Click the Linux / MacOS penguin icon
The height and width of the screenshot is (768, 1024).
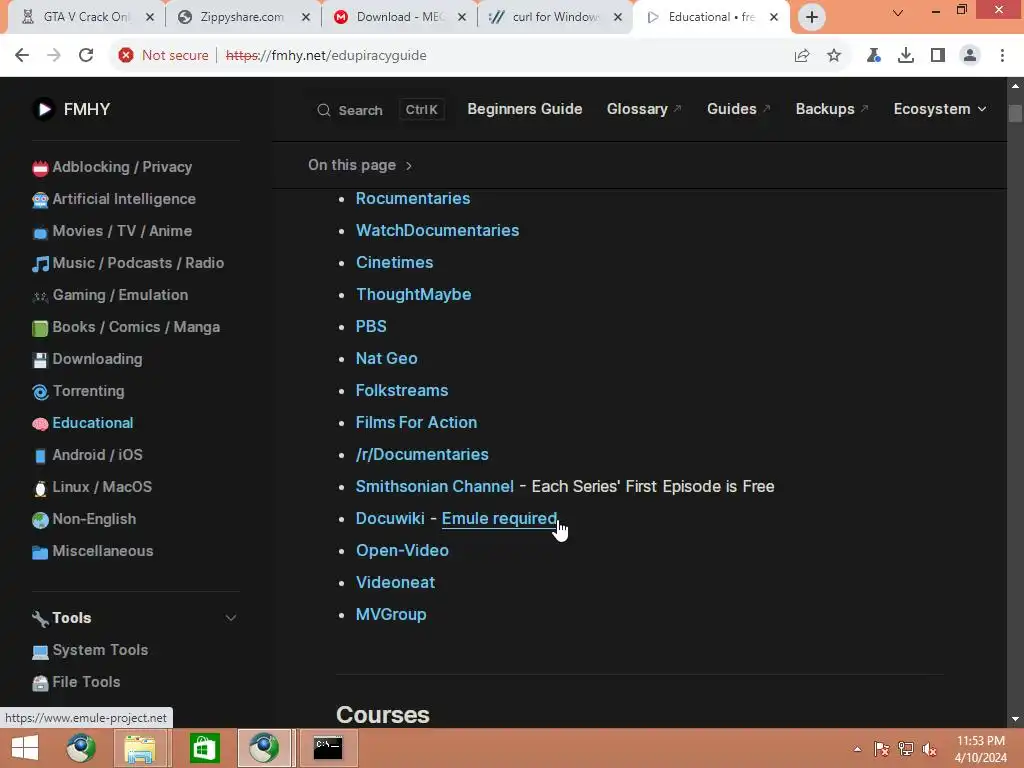(40, 488)
